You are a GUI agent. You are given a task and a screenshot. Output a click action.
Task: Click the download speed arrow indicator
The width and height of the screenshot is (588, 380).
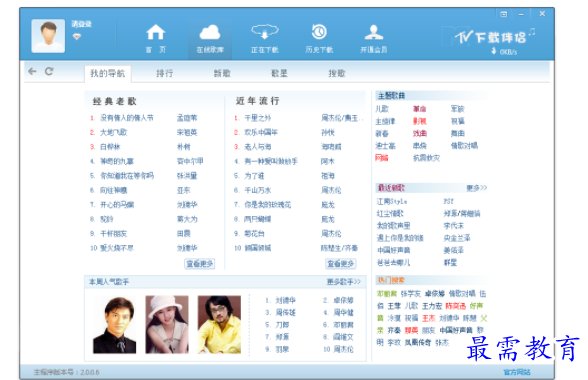(x=494, y=51)
